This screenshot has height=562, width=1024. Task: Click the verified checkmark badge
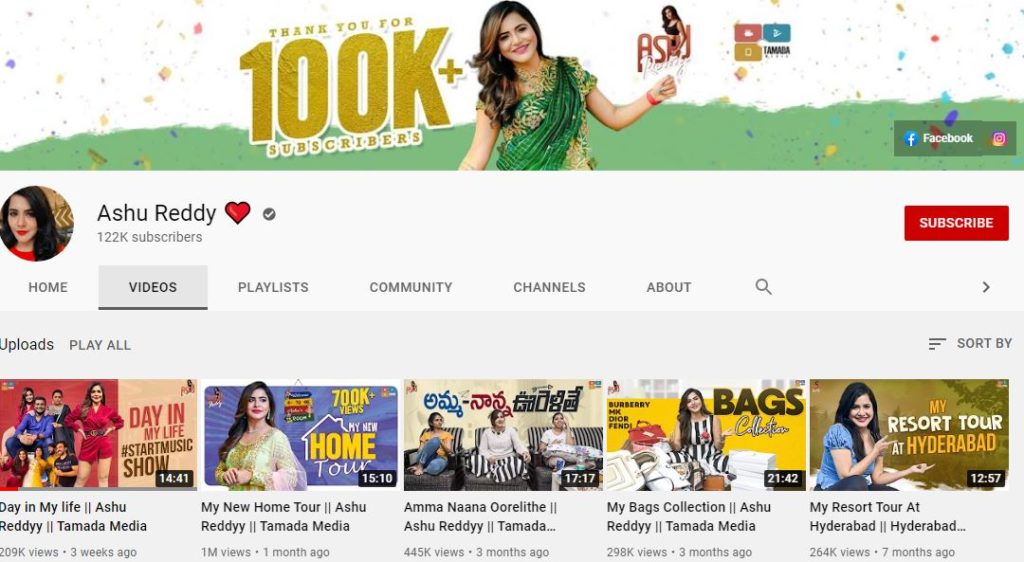[x=269, y=213]
